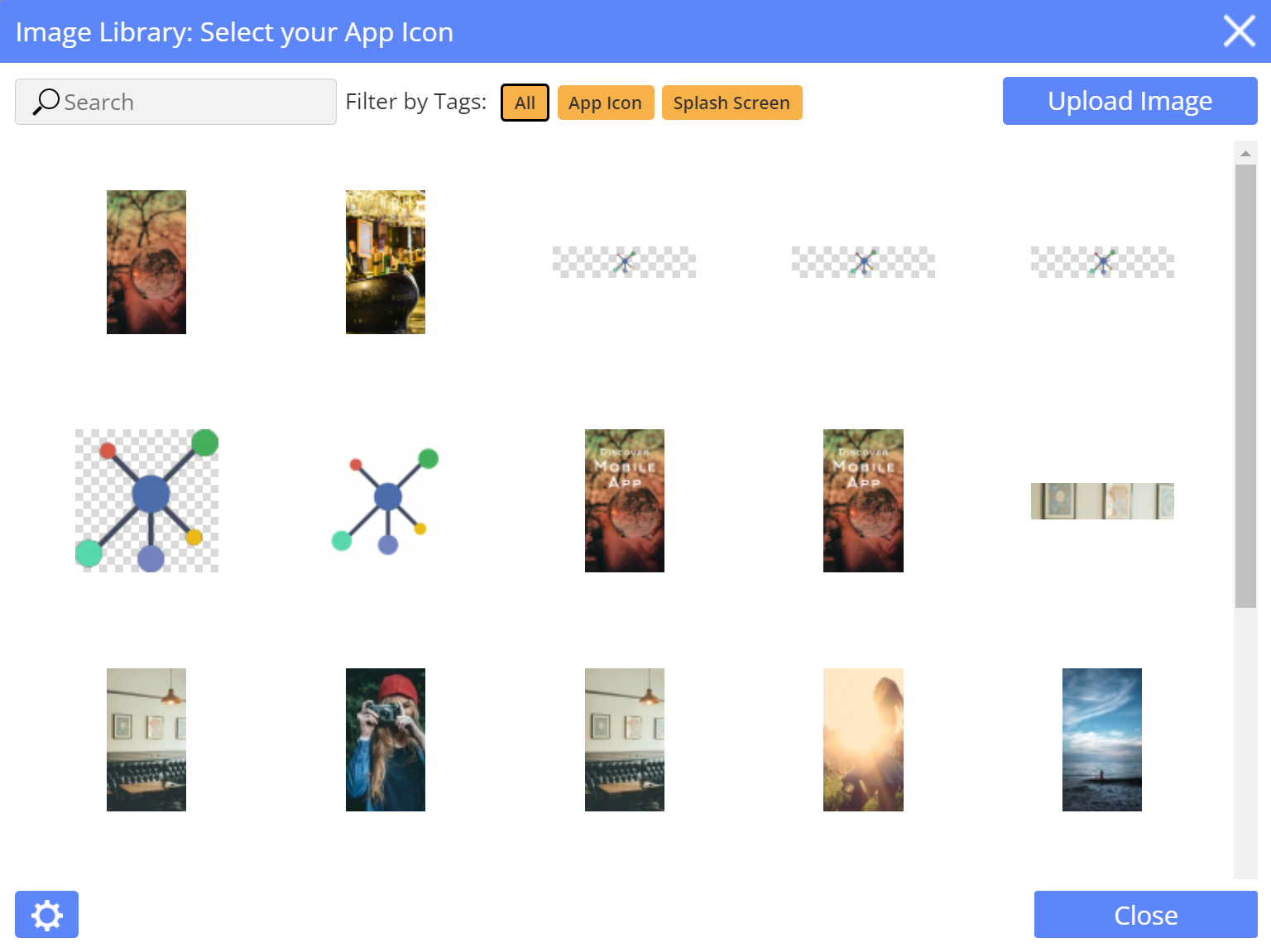1271x952 pixels.
Task: Filter images by Splash Screen tag
Action: tap(731, 103)
